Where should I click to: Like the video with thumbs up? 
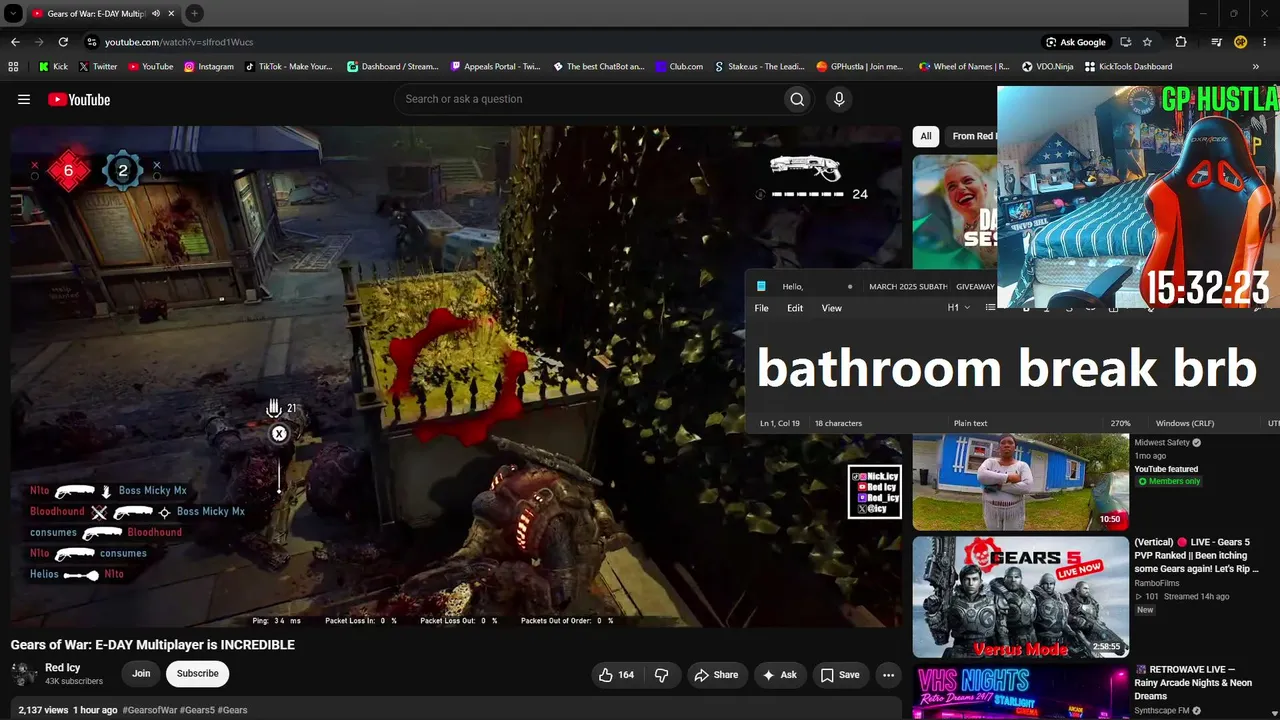pos(616,675)
